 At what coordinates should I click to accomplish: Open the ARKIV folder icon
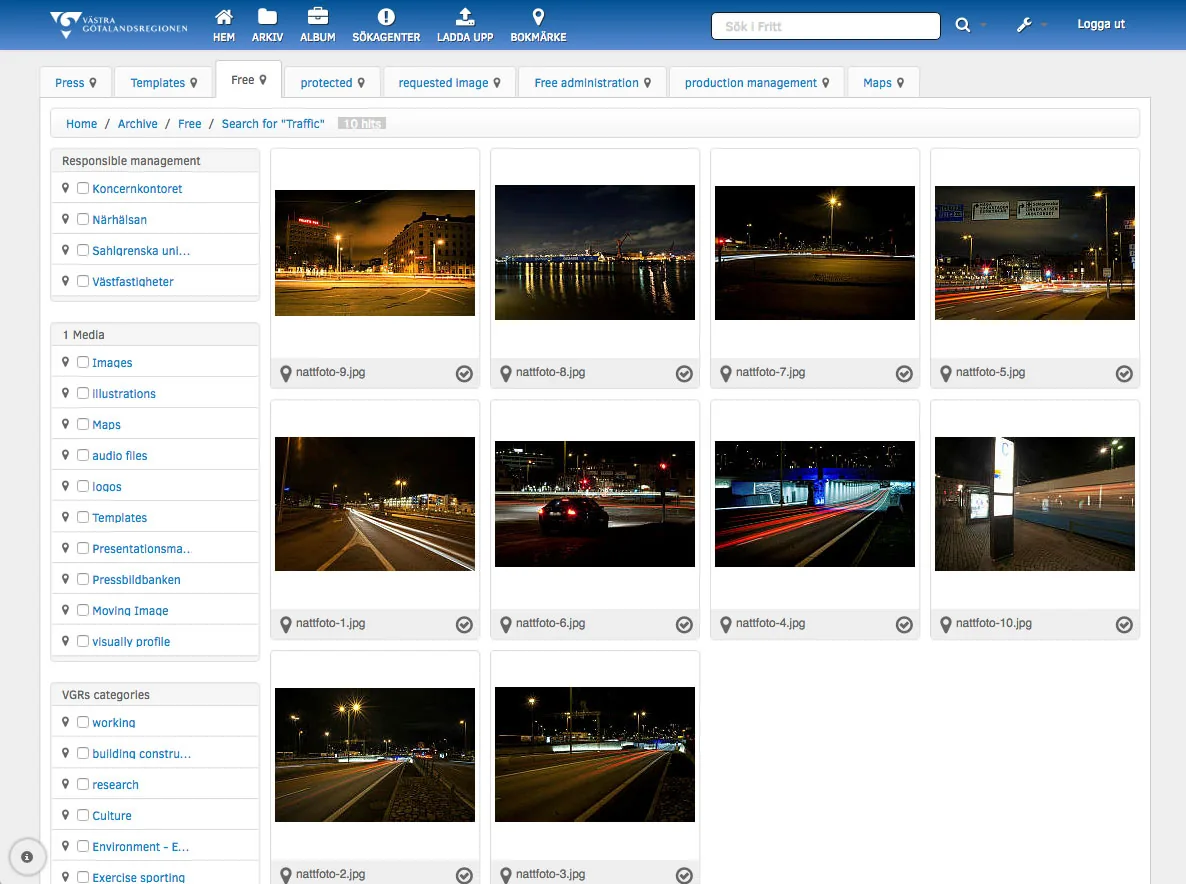[x=267, y=17]
